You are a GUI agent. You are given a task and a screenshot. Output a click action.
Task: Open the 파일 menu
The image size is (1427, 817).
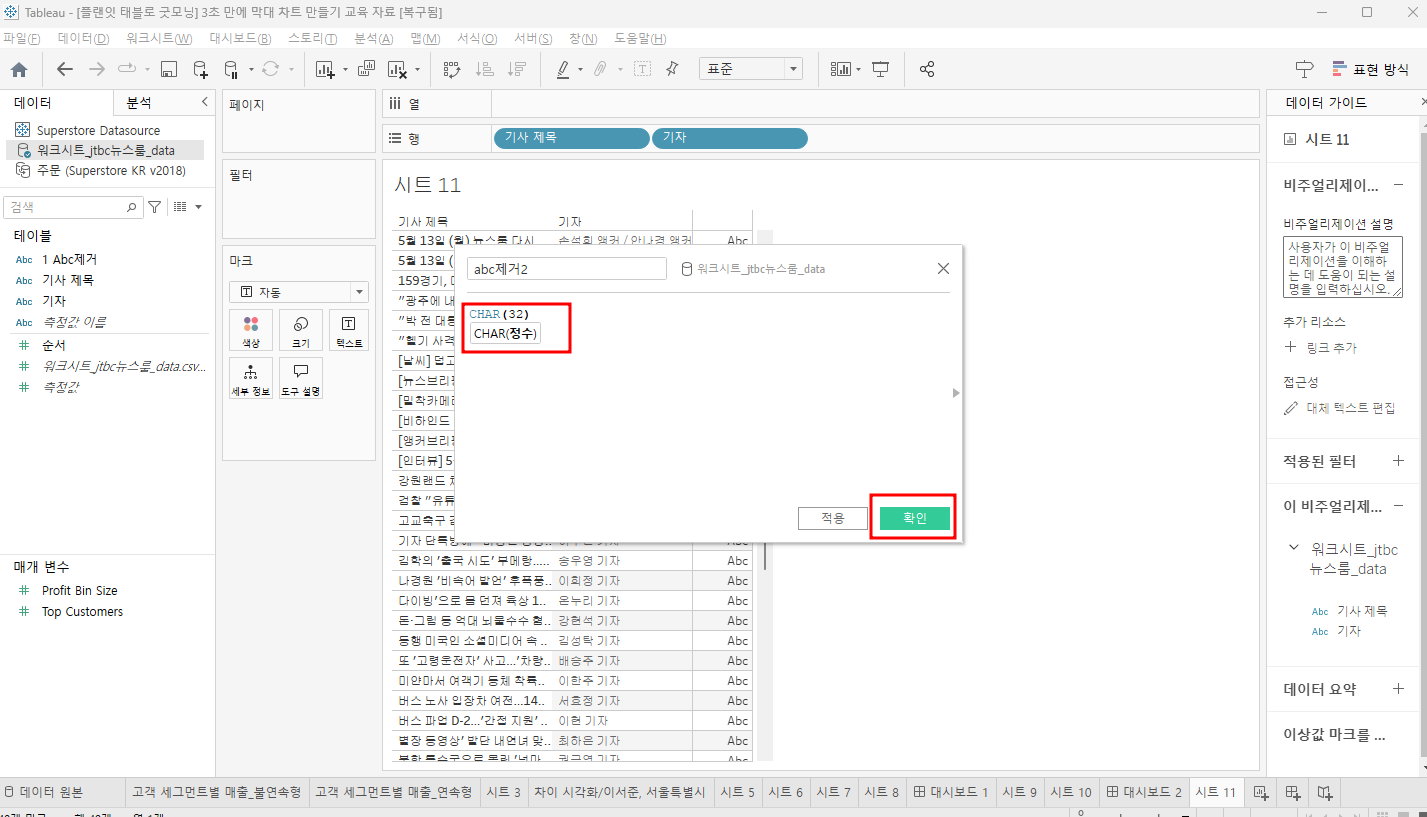point(21,38)
